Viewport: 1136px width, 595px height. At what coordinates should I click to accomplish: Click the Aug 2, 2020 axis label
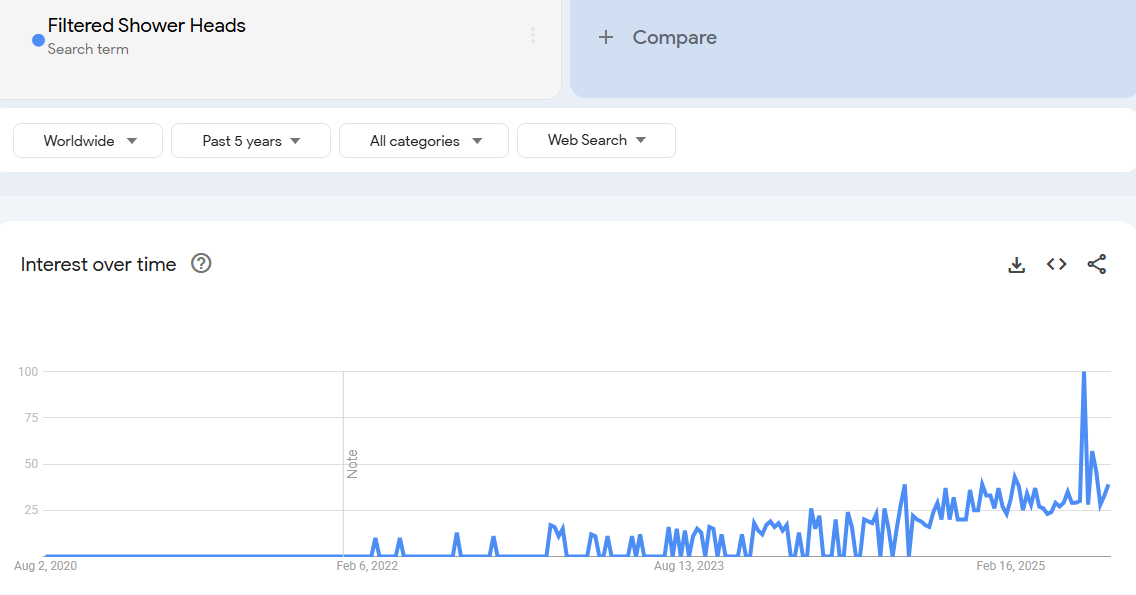point(46,566)
